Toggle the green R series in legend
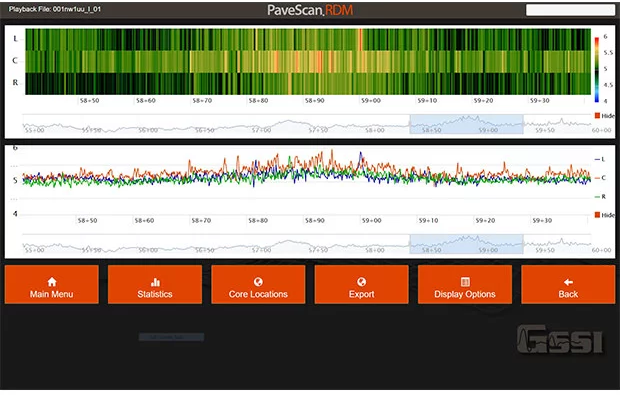This screenshot has width=620, height=397. point(600,197)
